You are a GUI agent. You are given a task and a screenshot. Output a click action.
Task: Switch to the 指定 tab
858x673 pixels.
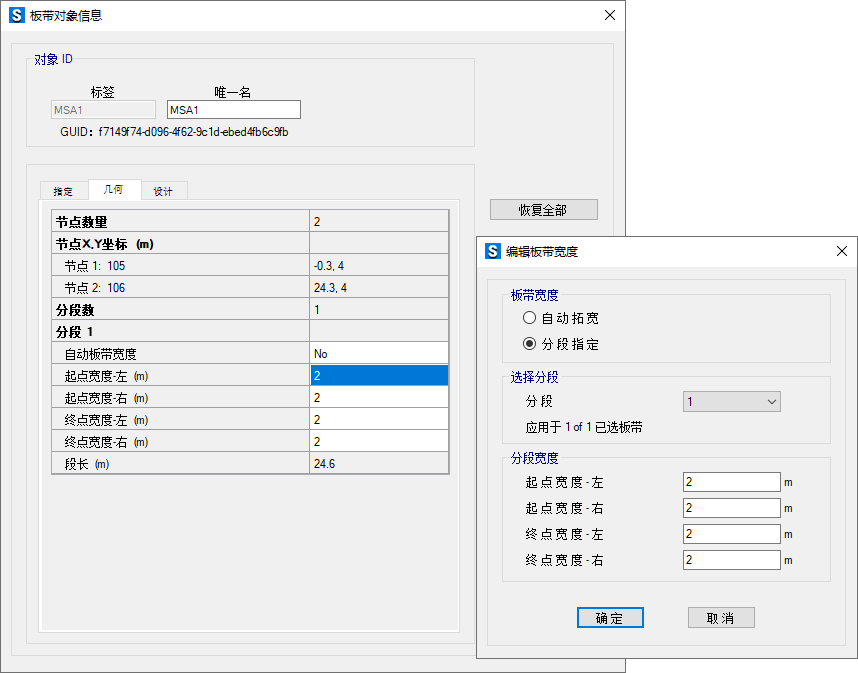[63, 191]
